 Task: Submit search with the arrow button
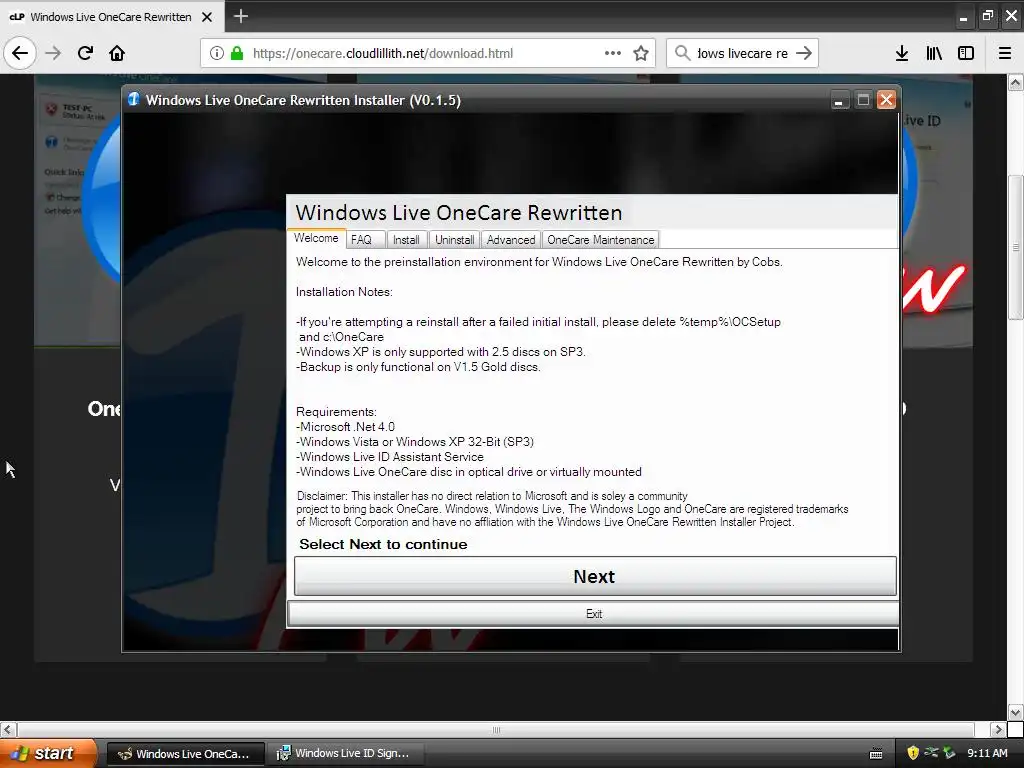pyautogui.click(x=804, y=53)
